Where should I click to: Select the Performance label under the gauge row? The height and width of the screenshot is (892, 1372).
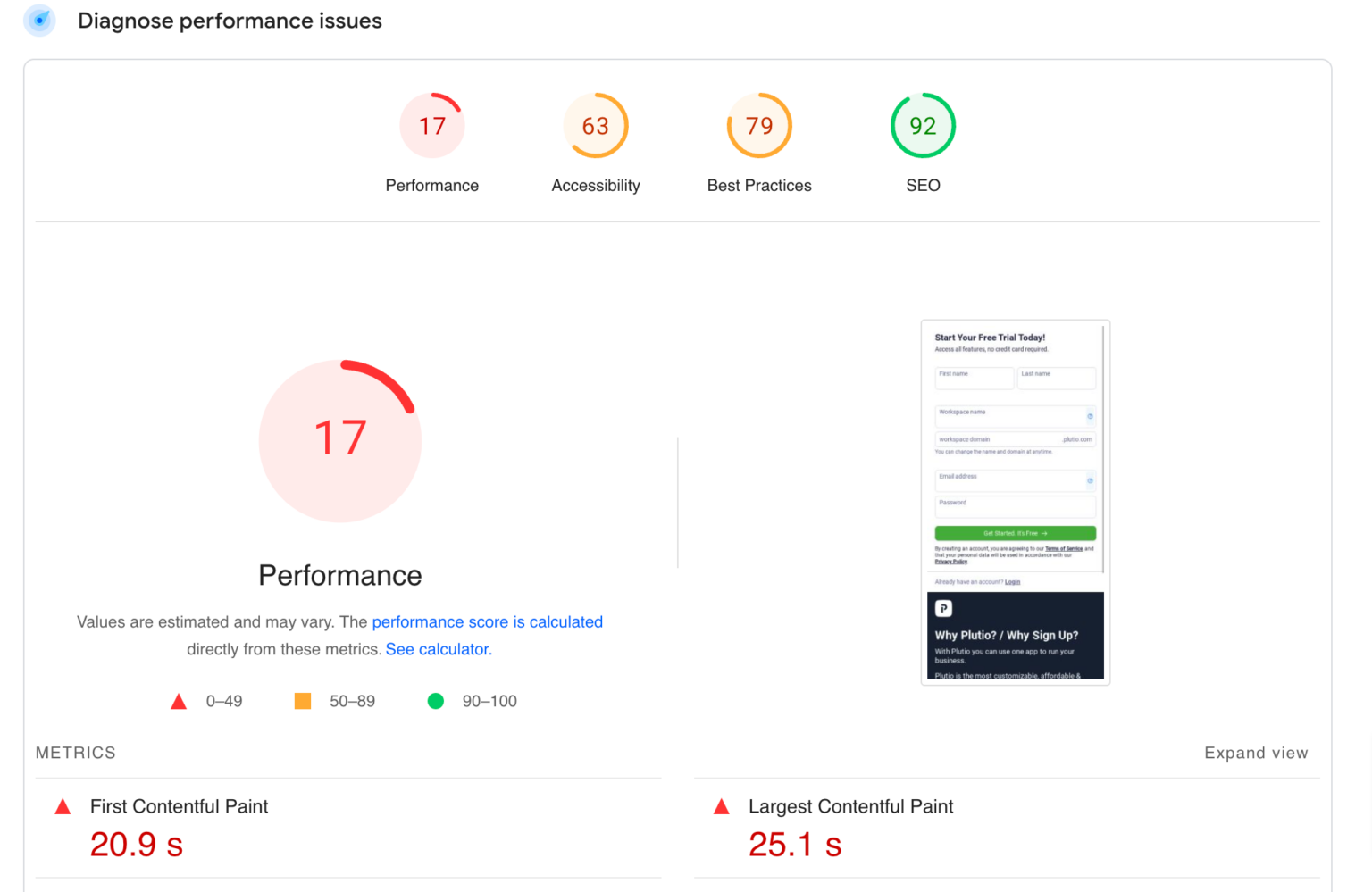(432, 186)
